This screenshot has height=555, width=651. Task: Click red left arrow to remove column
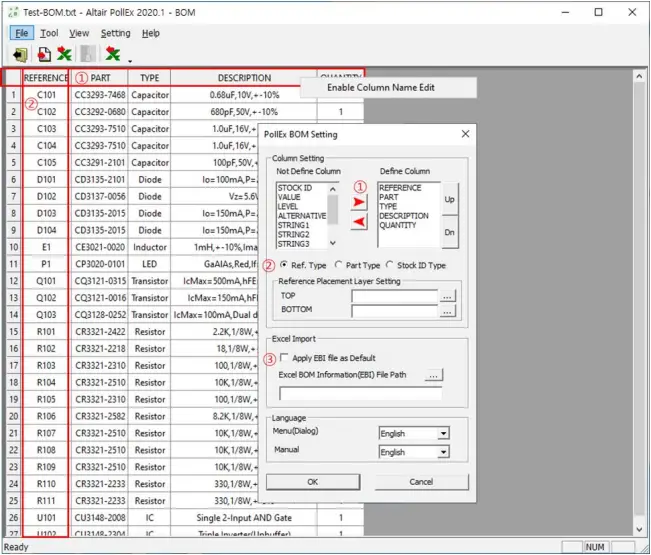[360, 222]
